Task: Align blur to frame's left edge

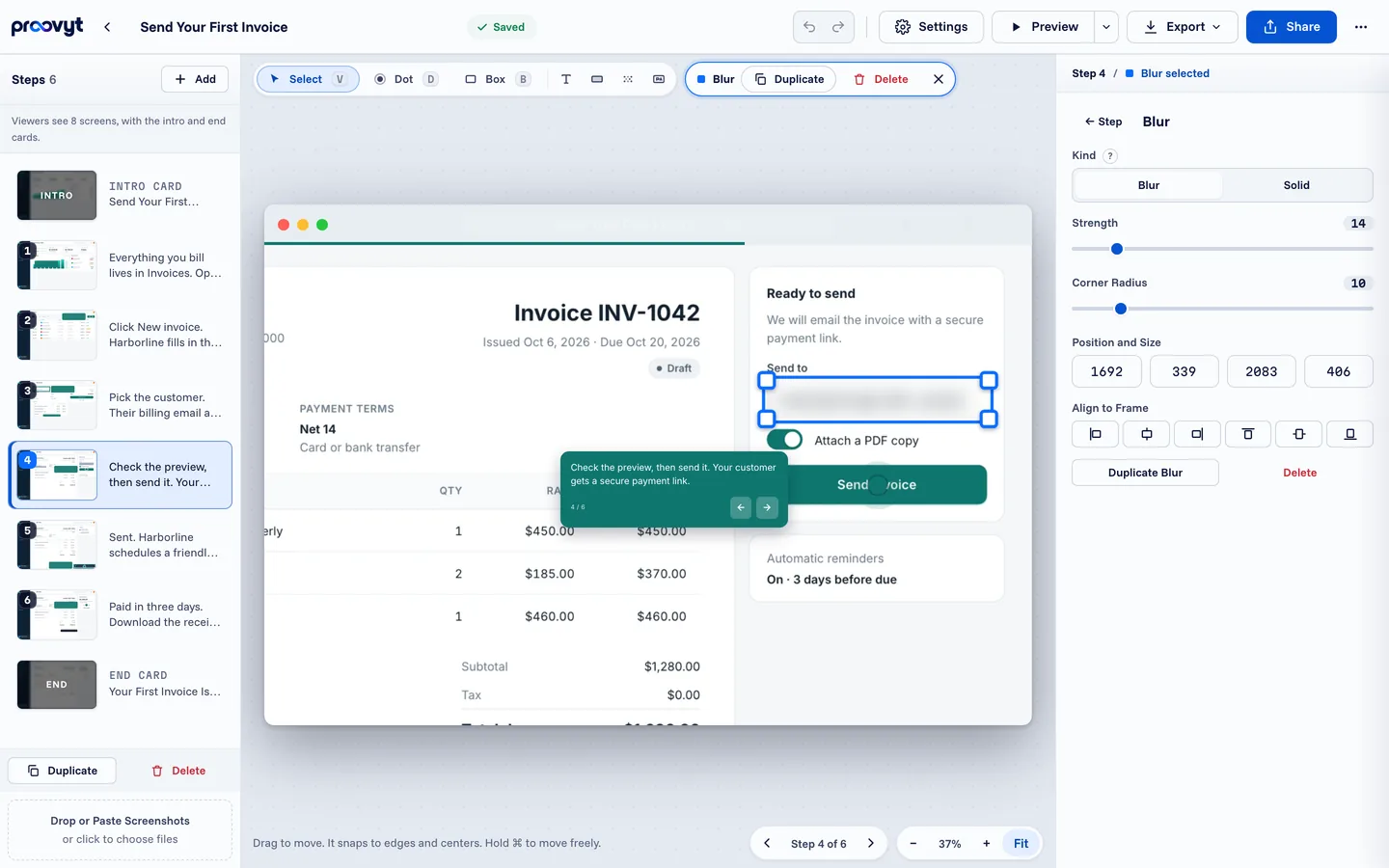Action: (1095, 434)
